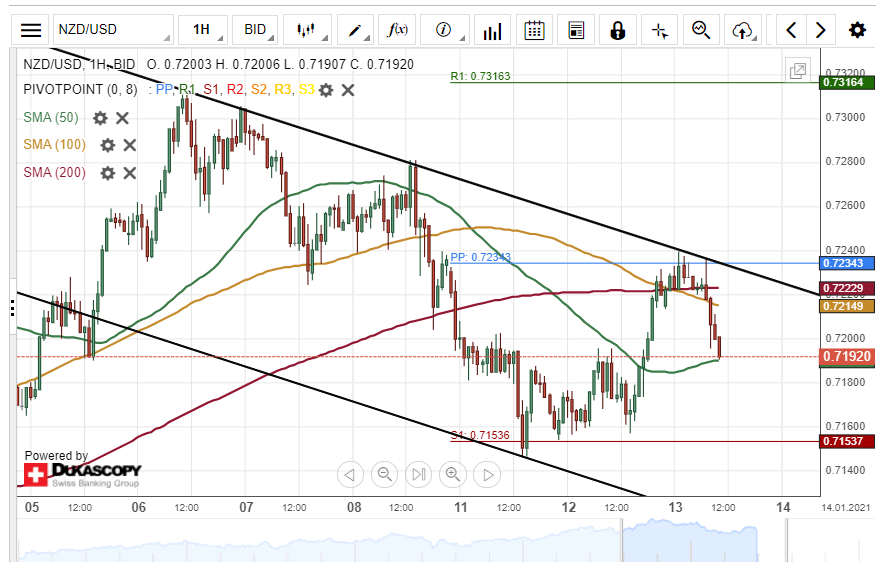Click the 14.01.2021 date label

click(x=846, y=508)
